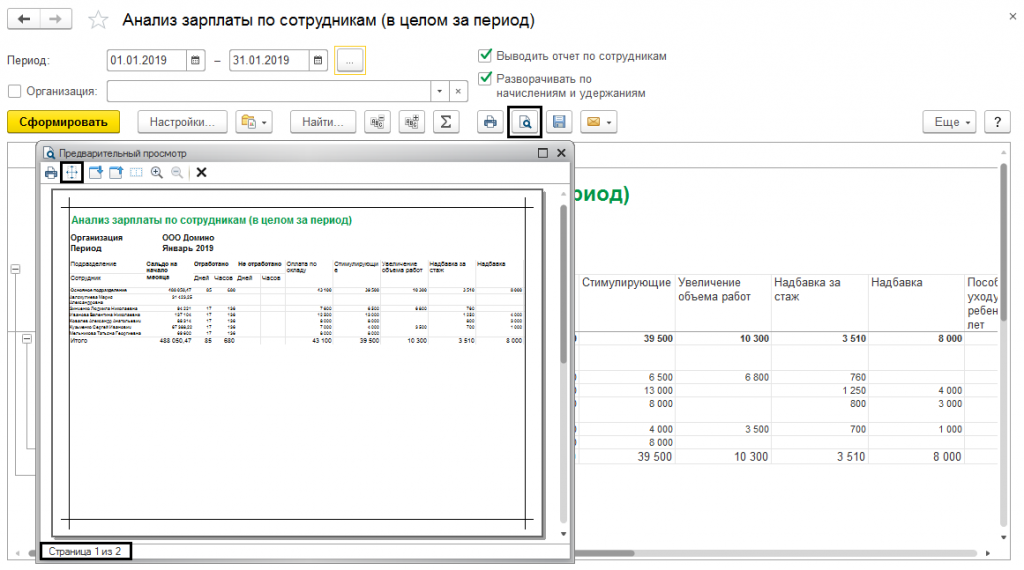Click the preview window vertical scrollbar
This screenshot has width=1024, height=570.
pyautogui.click(x=563, y=360)
